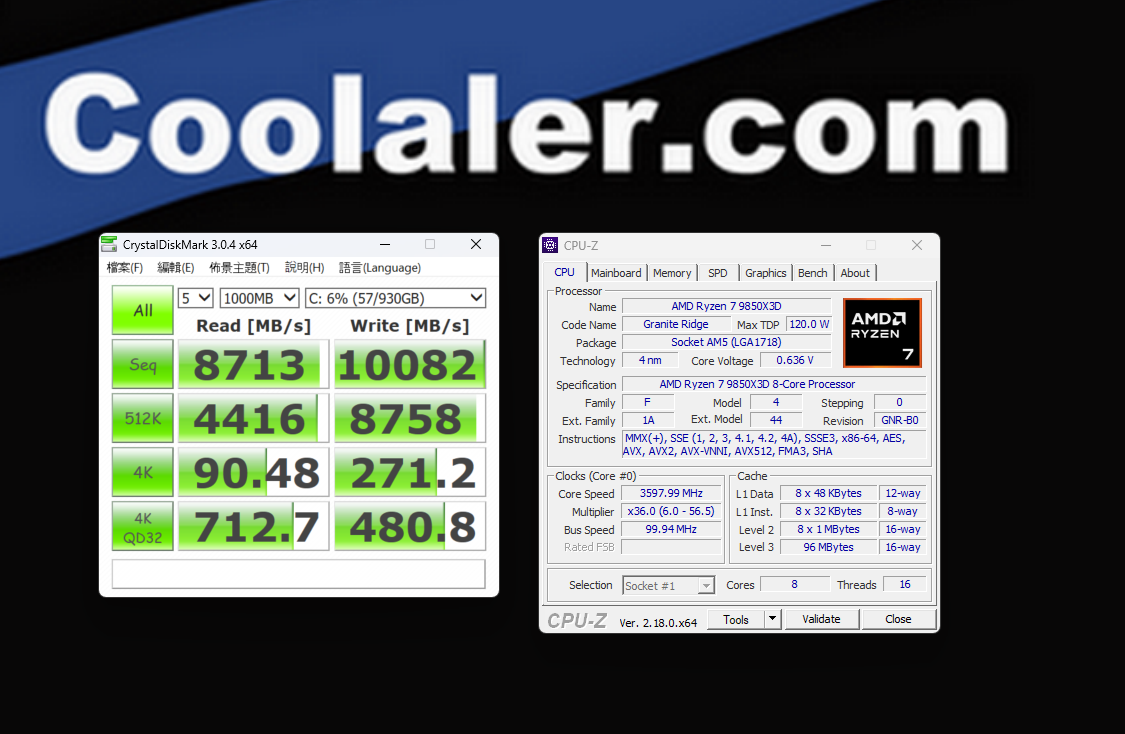The image size is (1125, 734).
Task: Click the Ext. Model value 44
Action: pos(776,420)
